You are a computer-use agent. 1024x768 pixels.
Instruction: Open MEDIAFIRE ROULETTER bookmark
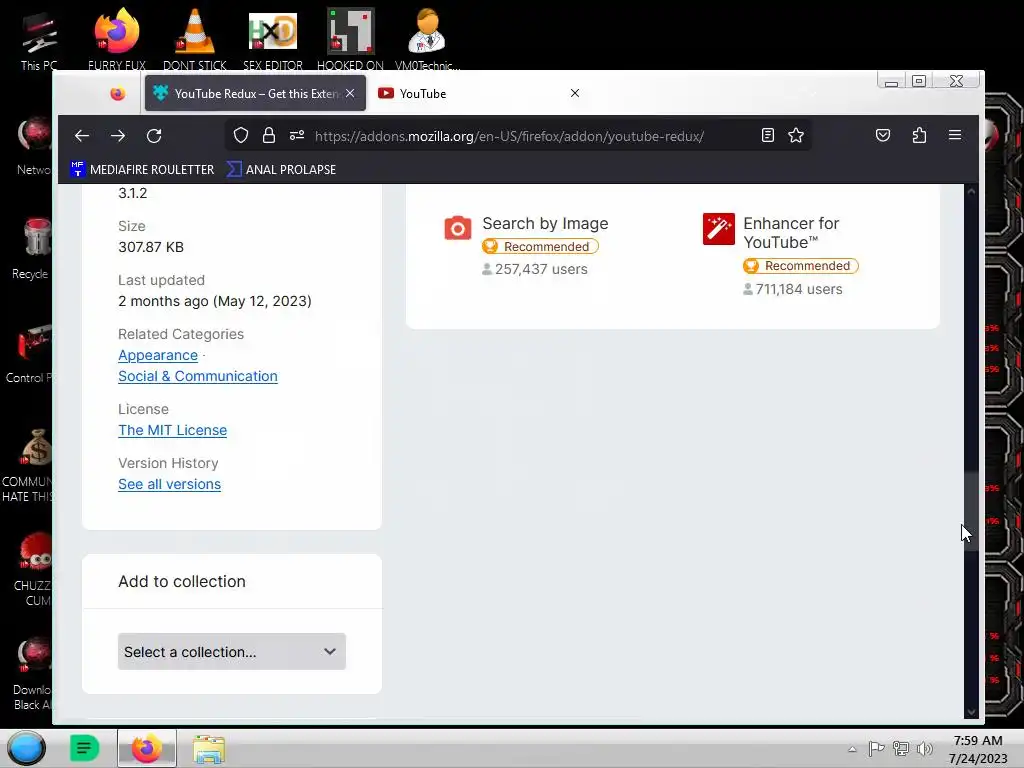(x=142, y=169)
